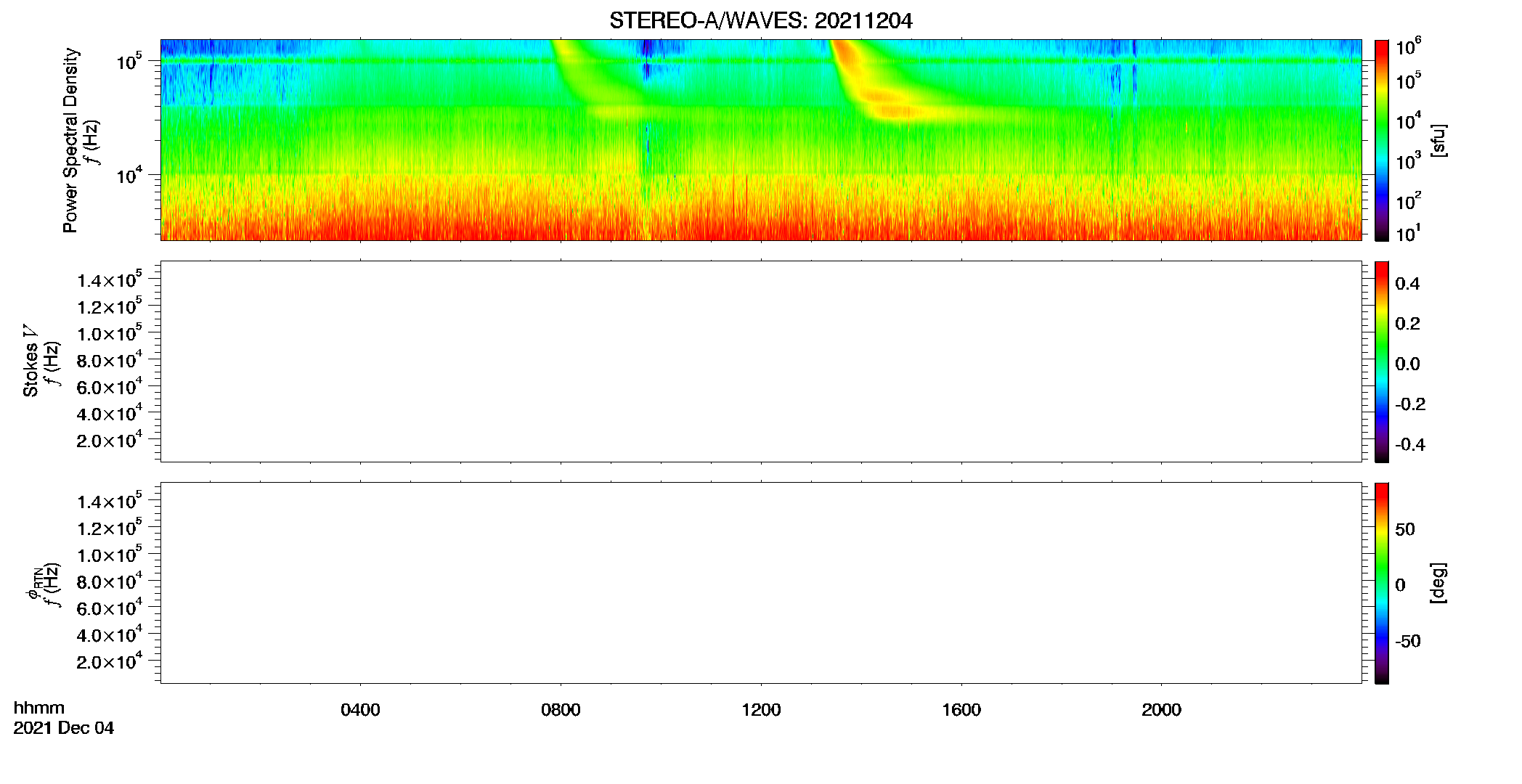
Task: Click the "-50" label on degrees color bar
Action: point(1408,642)
